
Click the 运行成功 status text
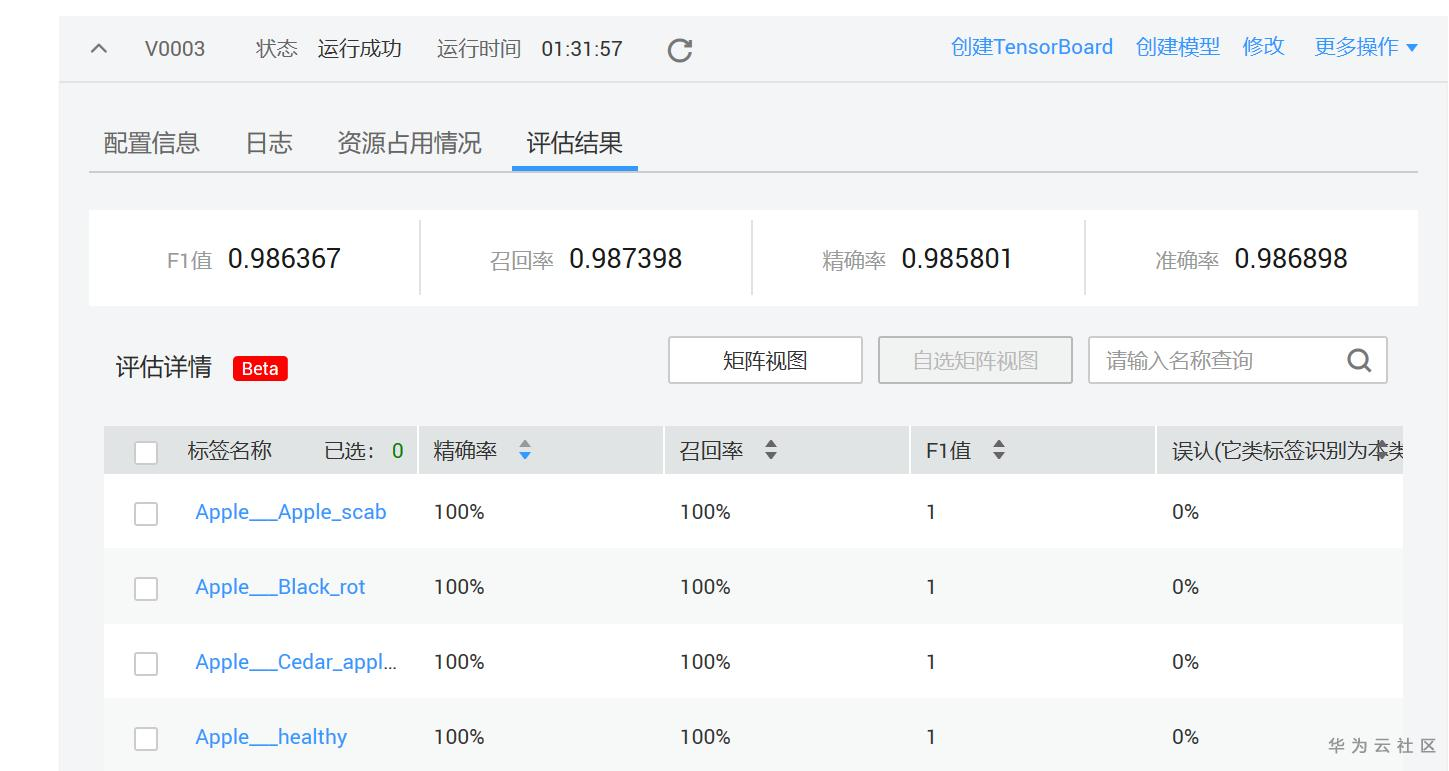360,48
